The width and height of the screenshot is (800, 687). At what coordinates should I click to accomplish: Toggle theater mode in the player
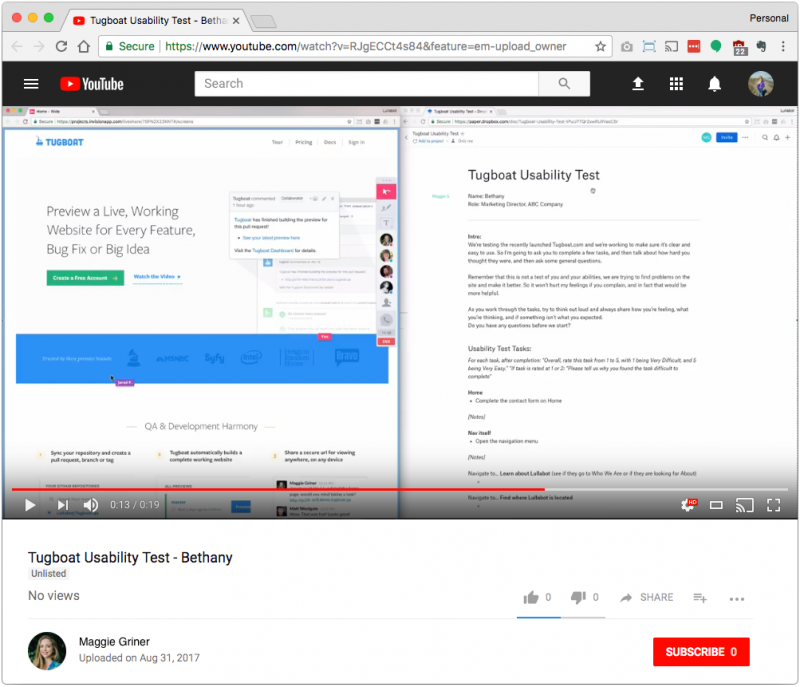[x=715, y=505]
